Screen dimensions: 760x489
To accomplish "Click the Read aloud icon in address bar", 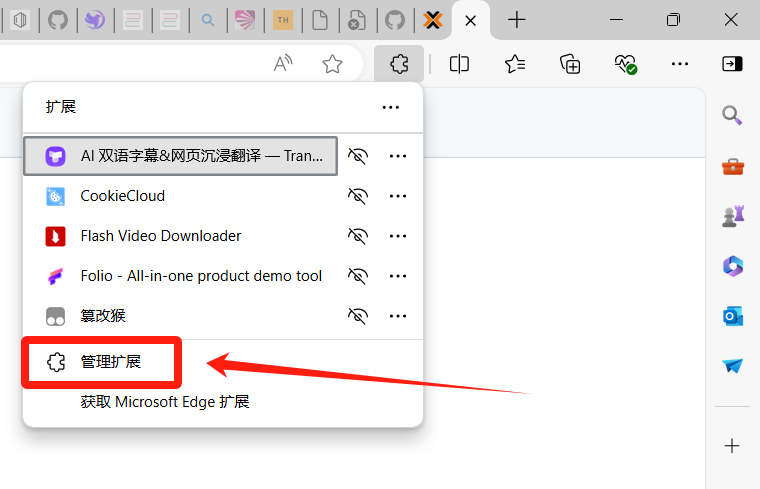I will click(283, 64).
